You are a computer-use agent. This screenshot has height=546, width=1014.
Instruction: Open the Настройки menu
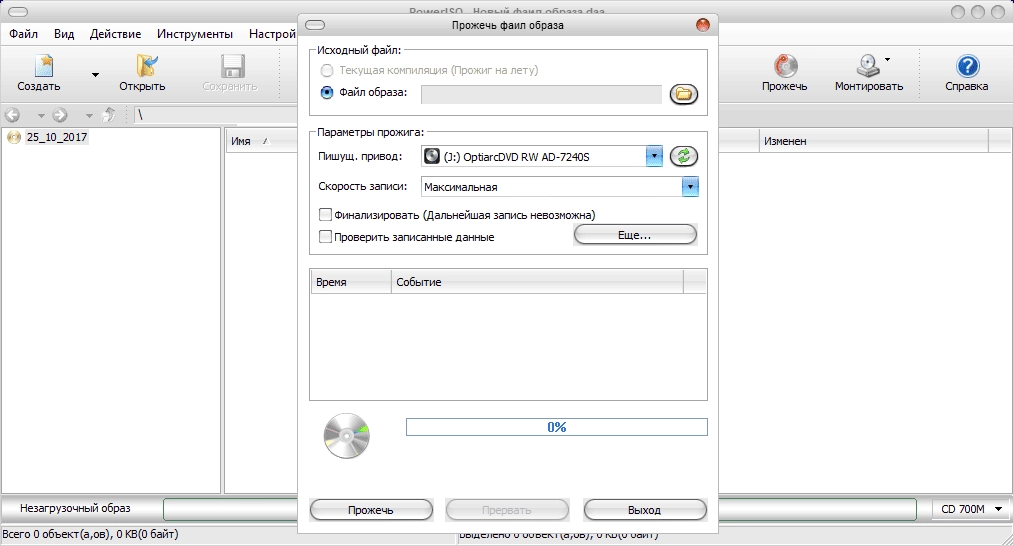coord(272,34)
